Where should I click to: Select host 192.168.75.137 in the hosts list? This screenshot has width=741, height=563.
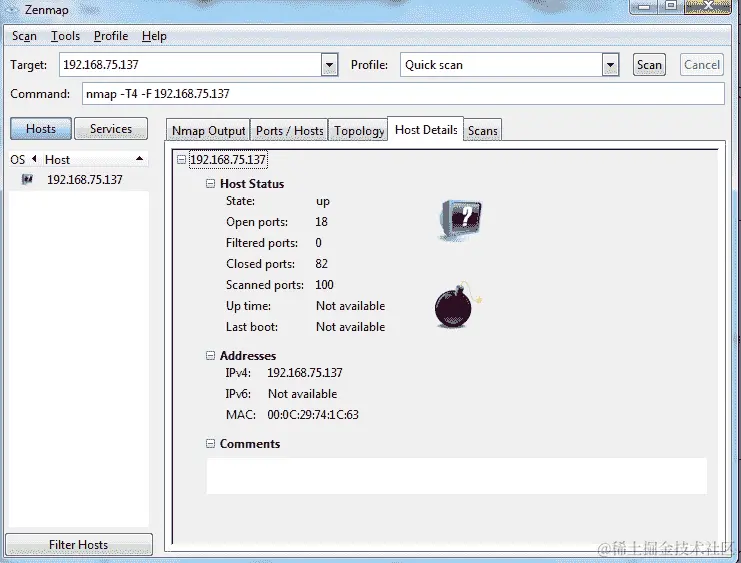78,180
